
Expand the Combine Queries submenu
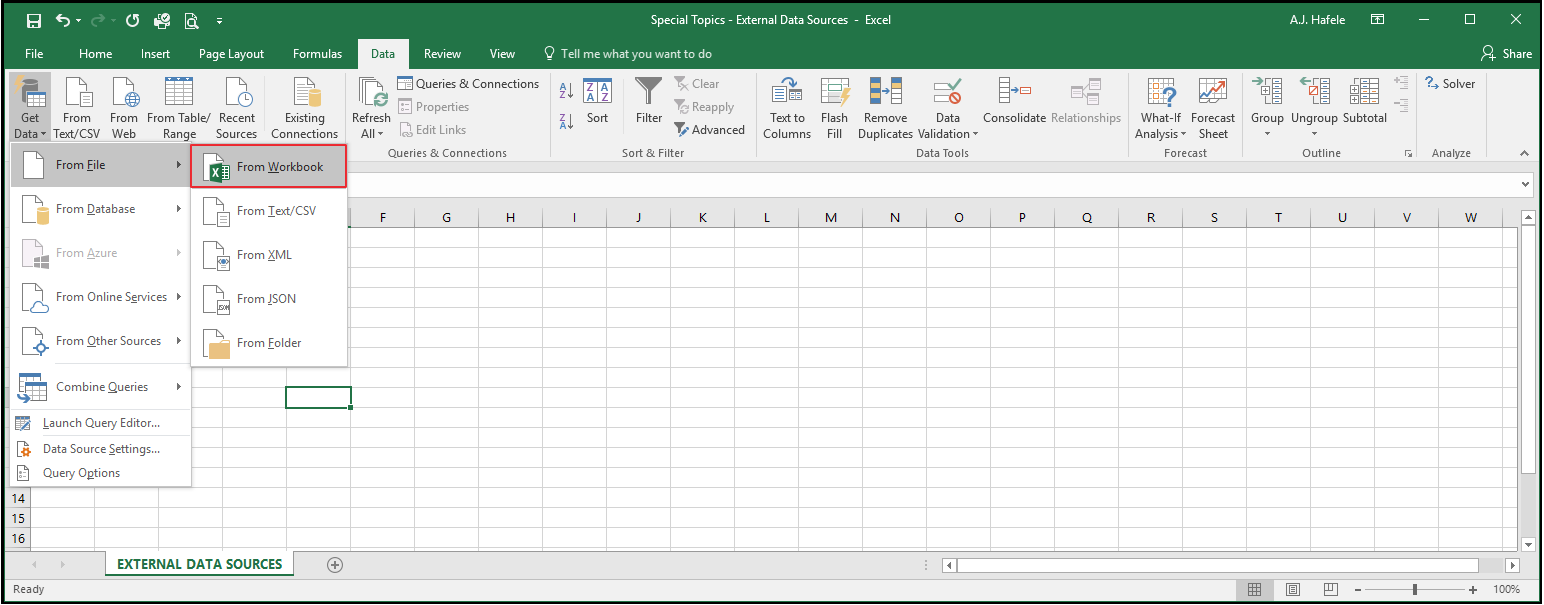[x=100, y=387]
